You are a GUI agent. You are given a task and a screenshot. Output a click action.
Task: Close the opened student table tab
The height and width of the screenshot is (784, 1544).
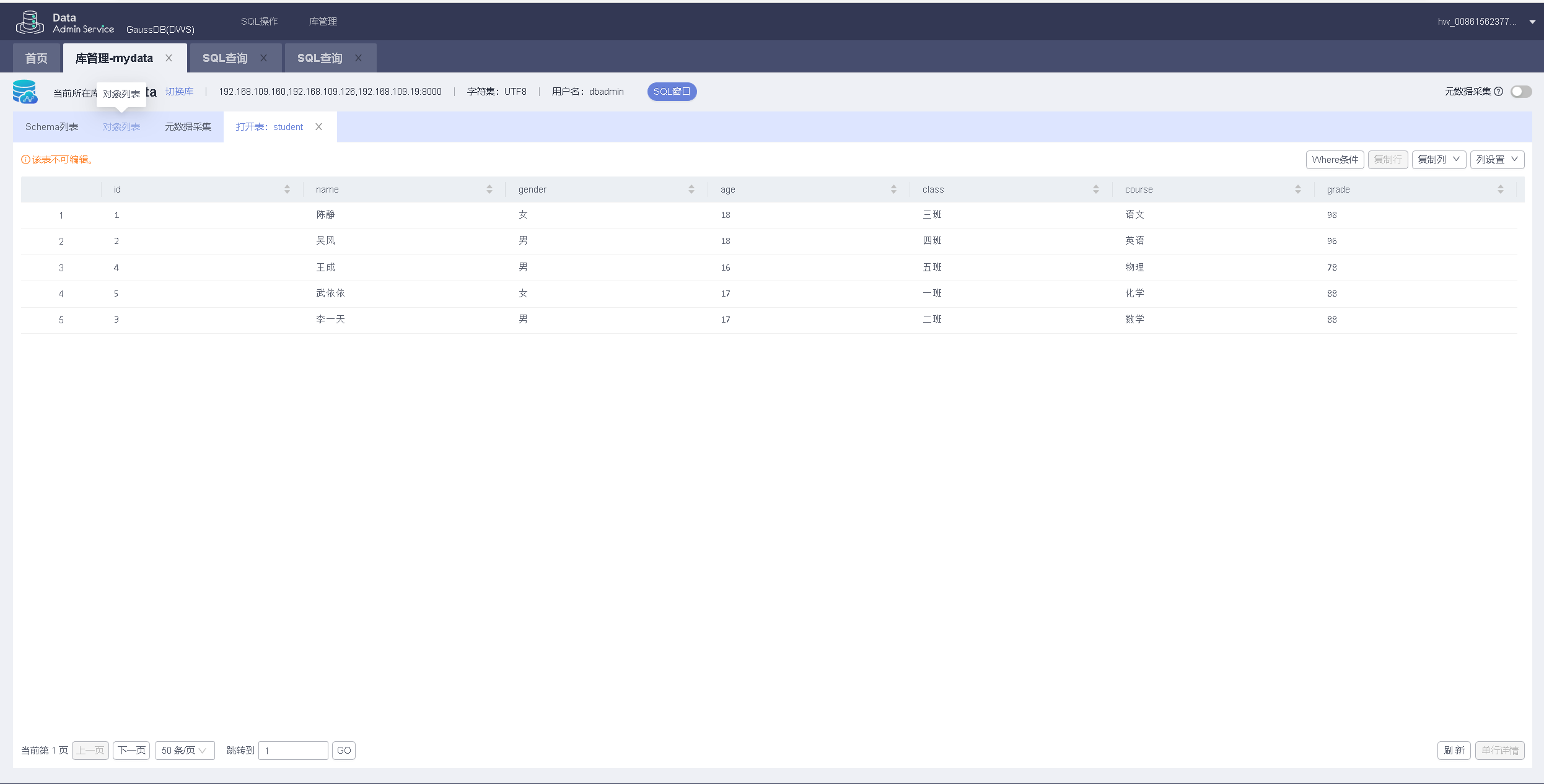point(319,127)
